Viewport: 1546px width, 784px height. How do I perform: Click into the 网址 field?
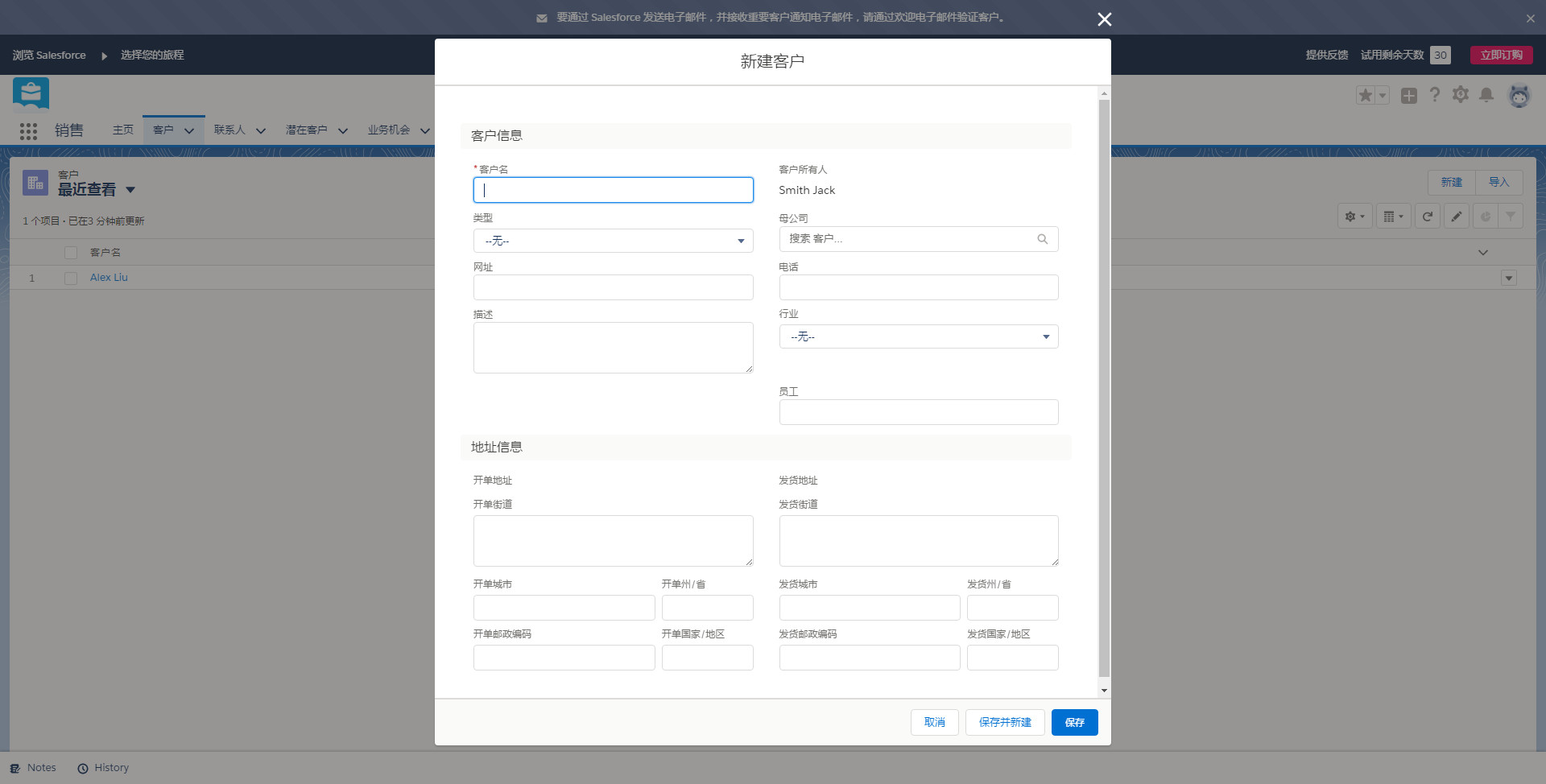pos(614,287)
